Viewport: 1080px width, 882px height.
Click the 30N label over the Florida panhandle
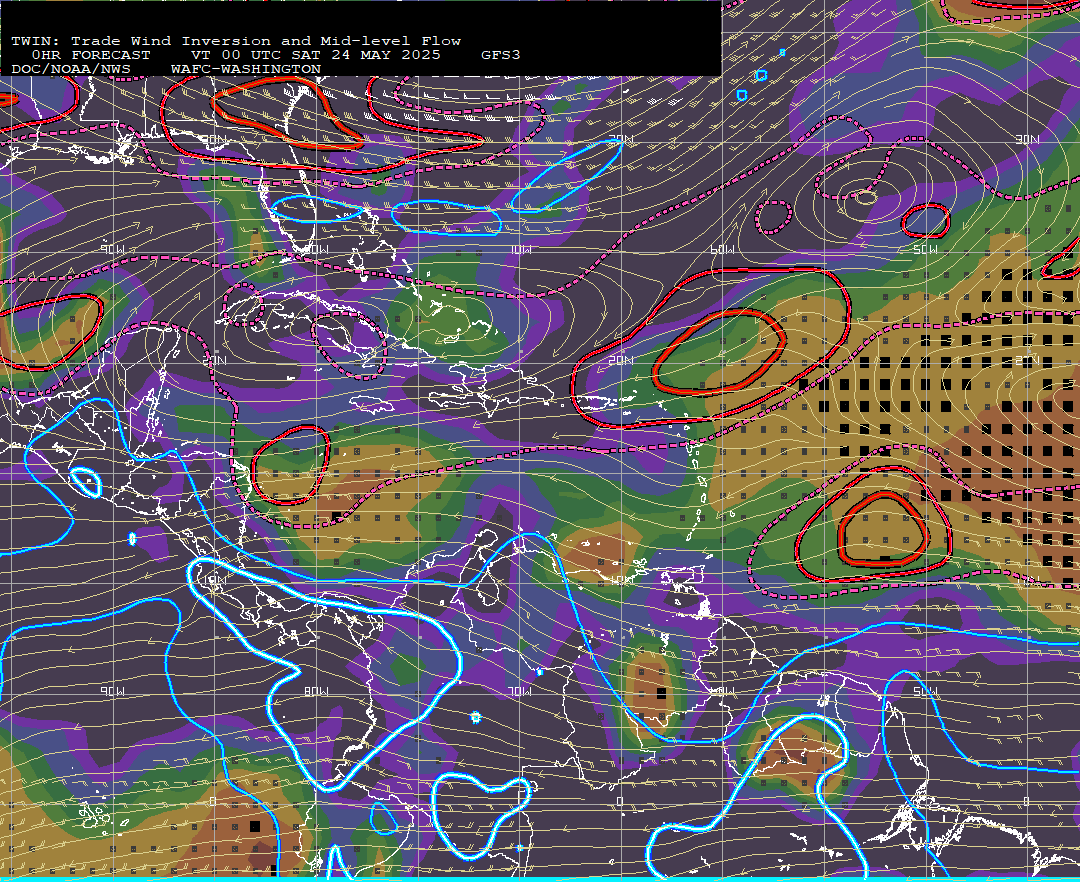coord(214,140)
